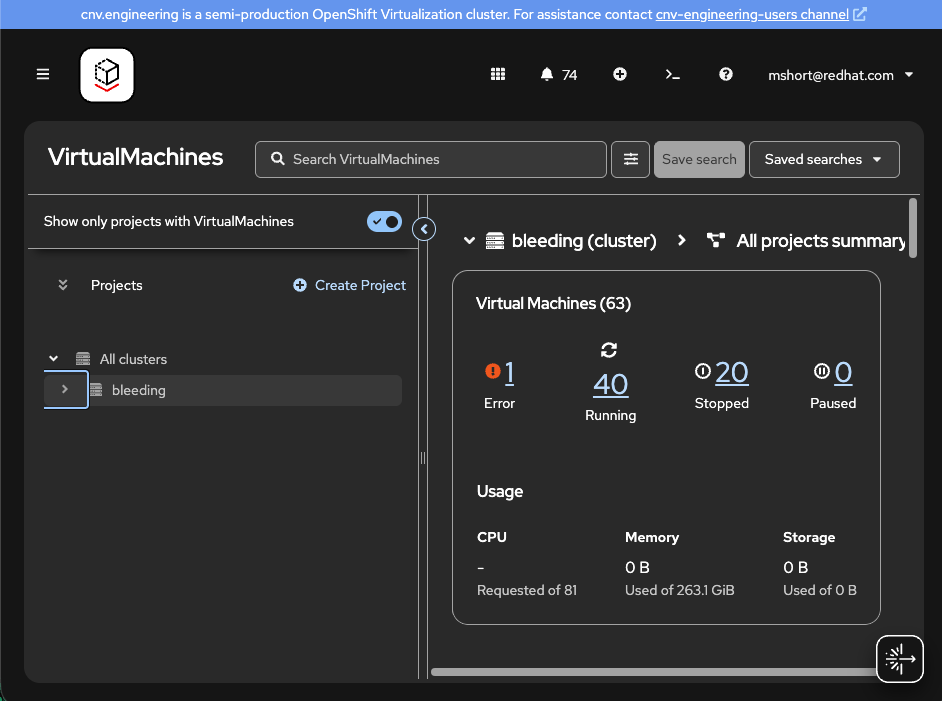This screenshot has height=701, width=942.
Task: Open the mshort@redhat.com user menu
Action: [x=840, y=75]
